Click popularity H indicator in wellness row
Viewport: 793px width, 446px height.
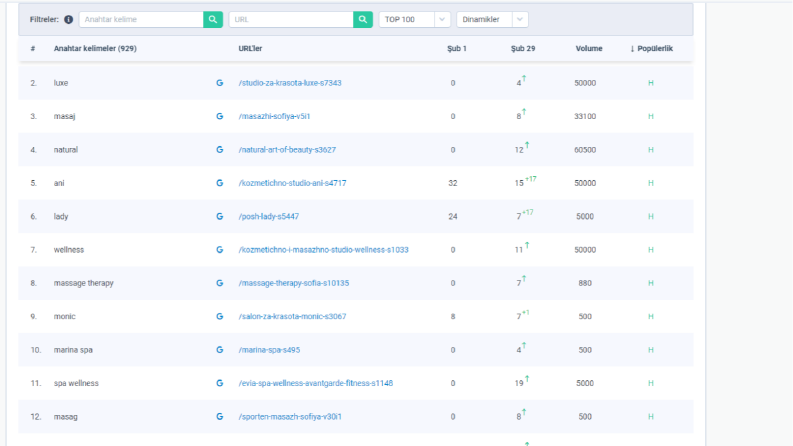click(x=651, y=250)
